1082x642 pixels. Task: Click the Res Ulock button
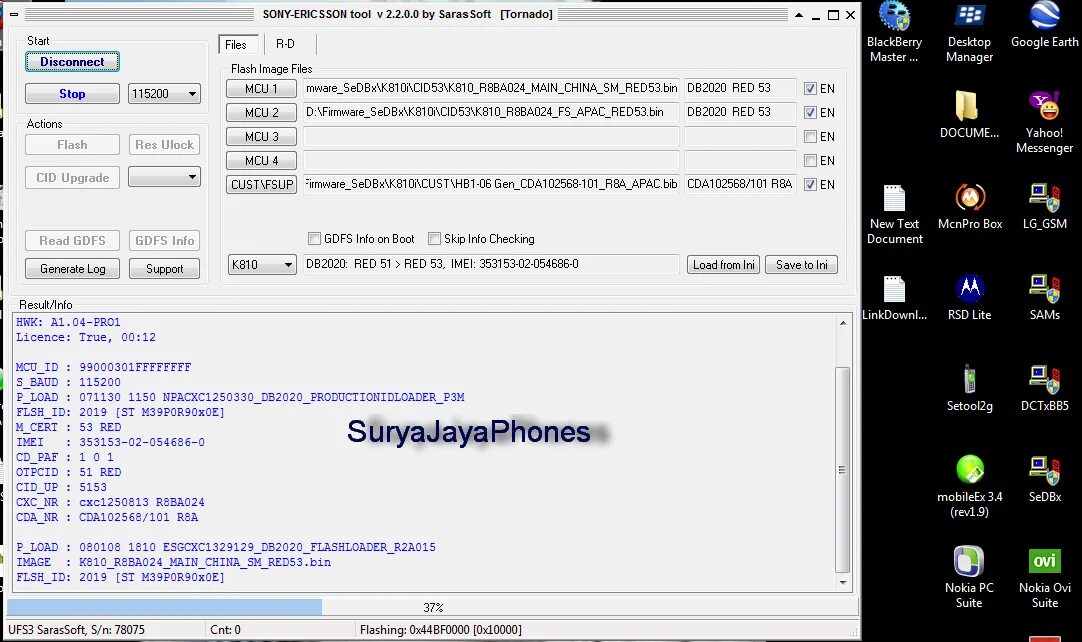pos(164,144)
